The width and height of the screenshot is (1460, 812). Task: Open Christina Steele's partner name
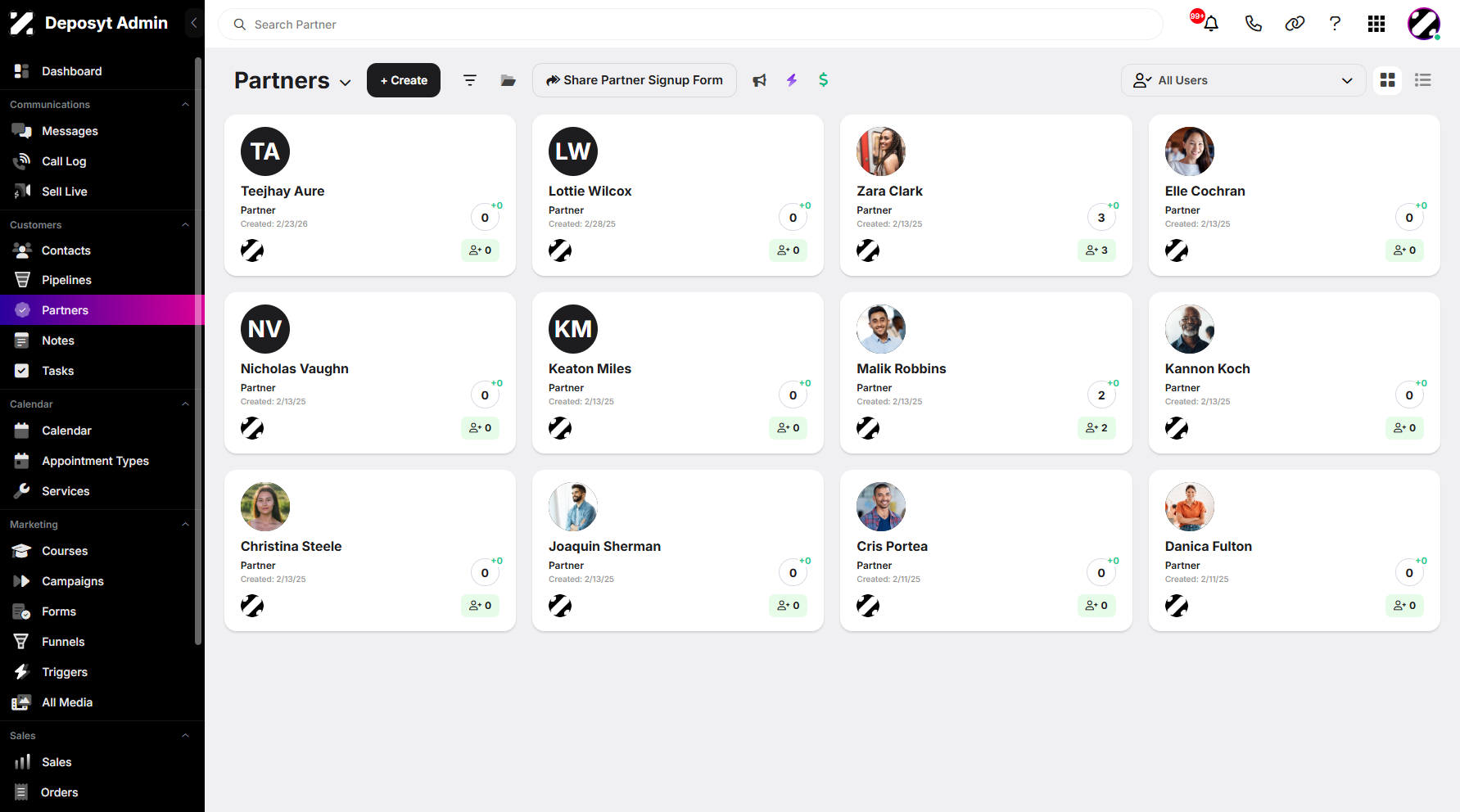click(291, 546)
